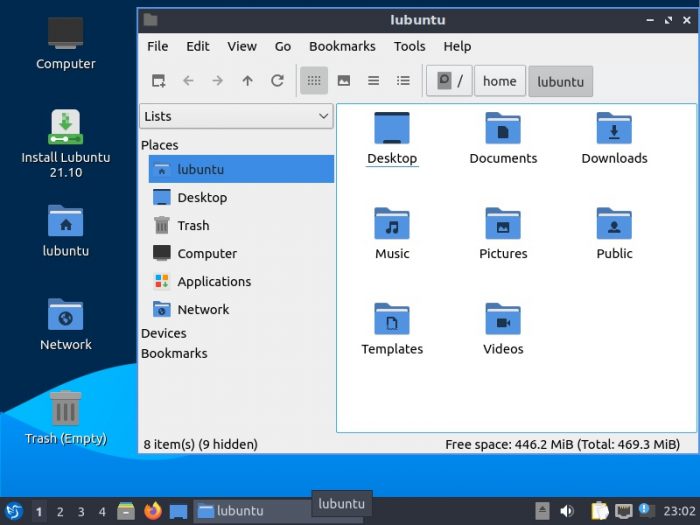700x525 pixels.
Task: Click the home path button
Action: [499, 82]
